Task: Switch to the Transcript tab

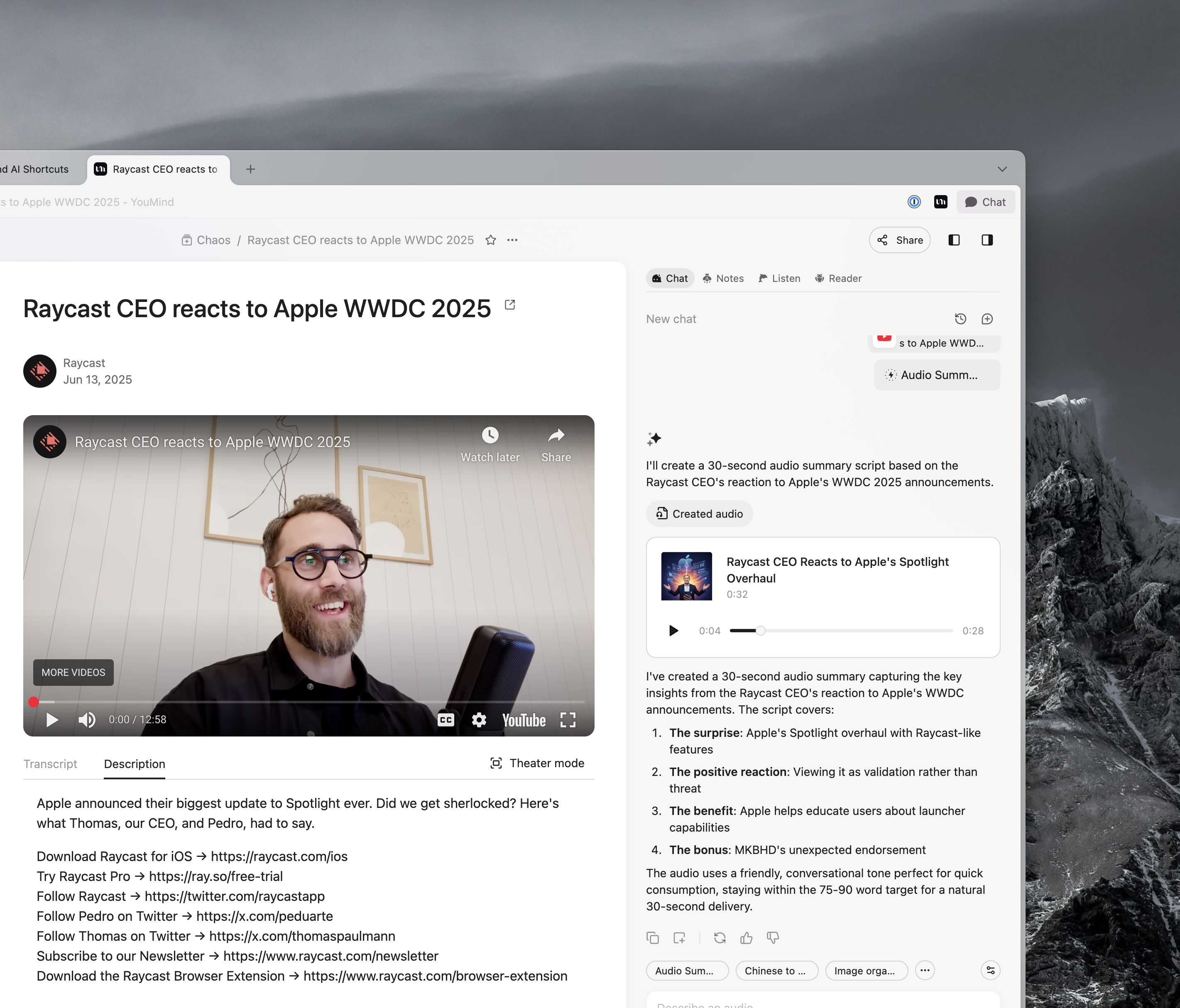Action: [50, 764]
